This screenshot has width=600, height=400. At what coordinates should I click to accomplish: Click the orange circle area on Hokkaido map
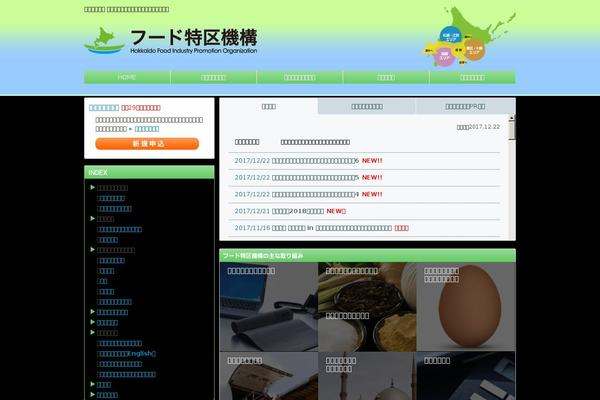point(474,50)
